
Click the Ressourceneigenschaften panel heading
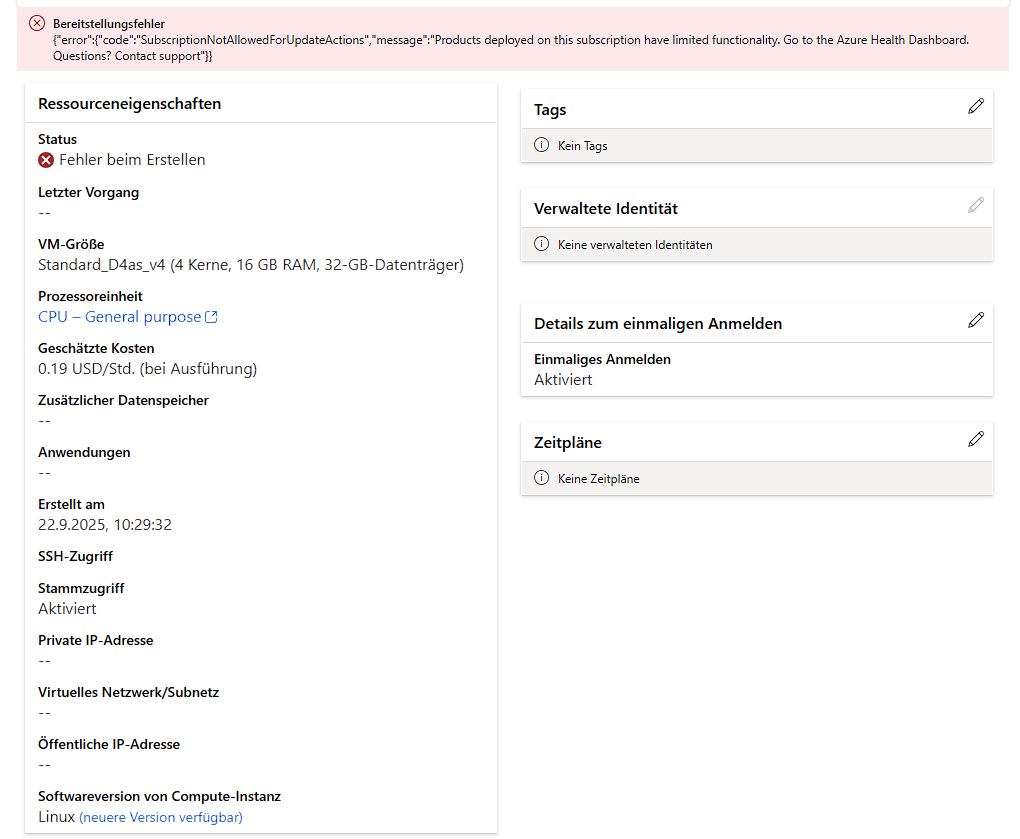point(130,104)
